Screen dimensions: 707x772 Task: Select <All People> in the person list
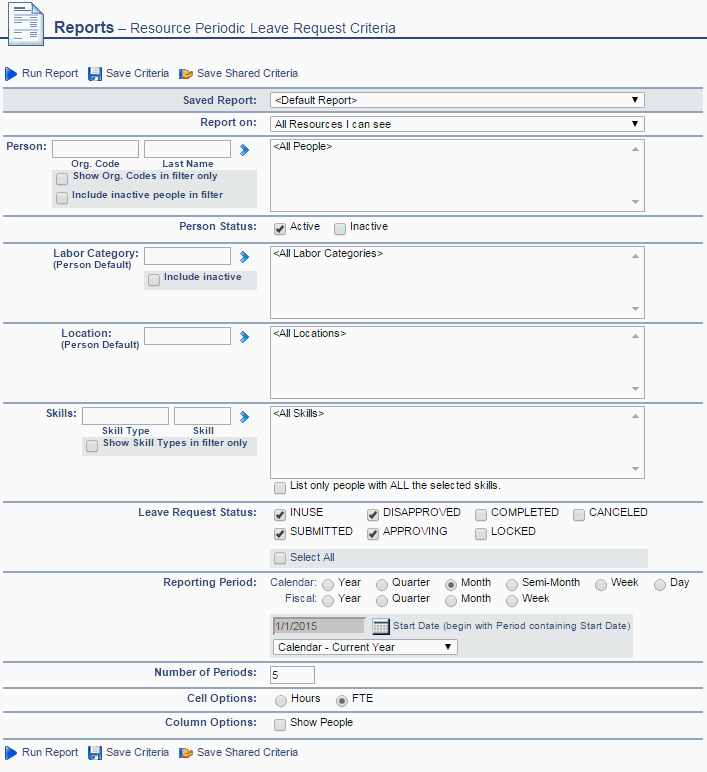(x=303, y=147)
